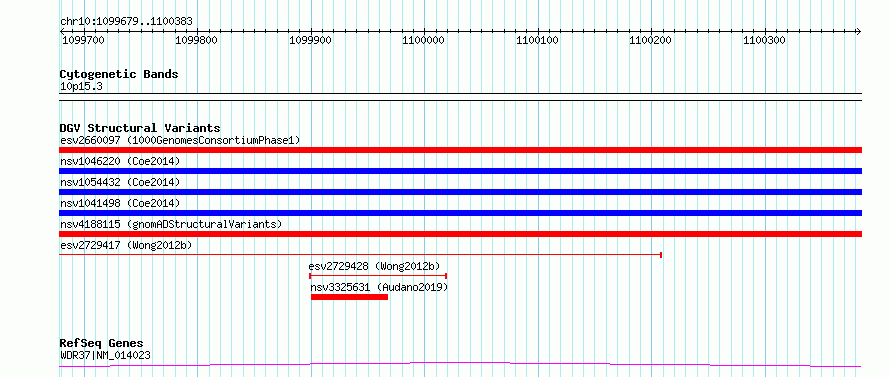Click the 1100000 ruler position mark
890x377 pixels.
pyautogui.click(x=423, y=40)
